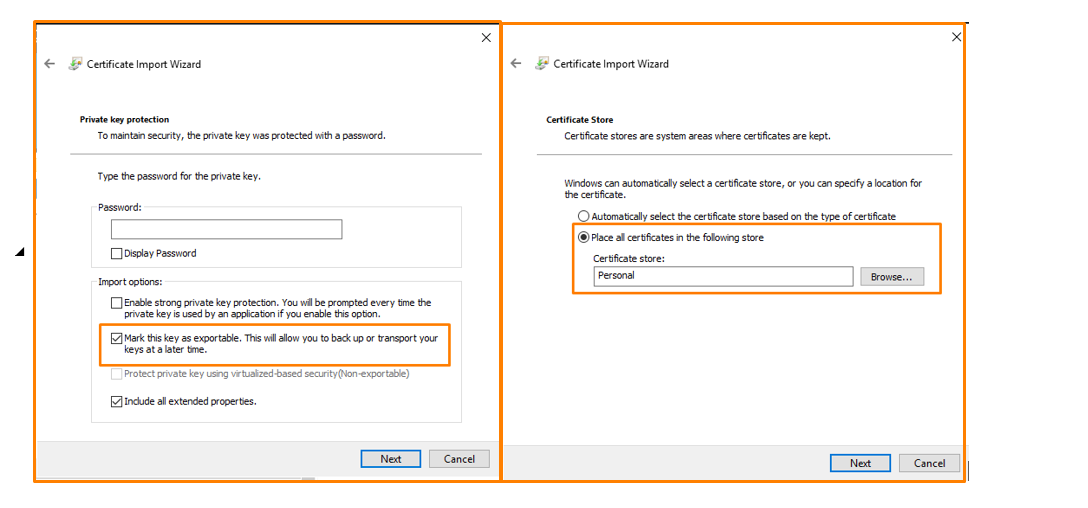1088x508 pixels.
Task: Click back arrow in right wizard window
Action: (516, 64)
